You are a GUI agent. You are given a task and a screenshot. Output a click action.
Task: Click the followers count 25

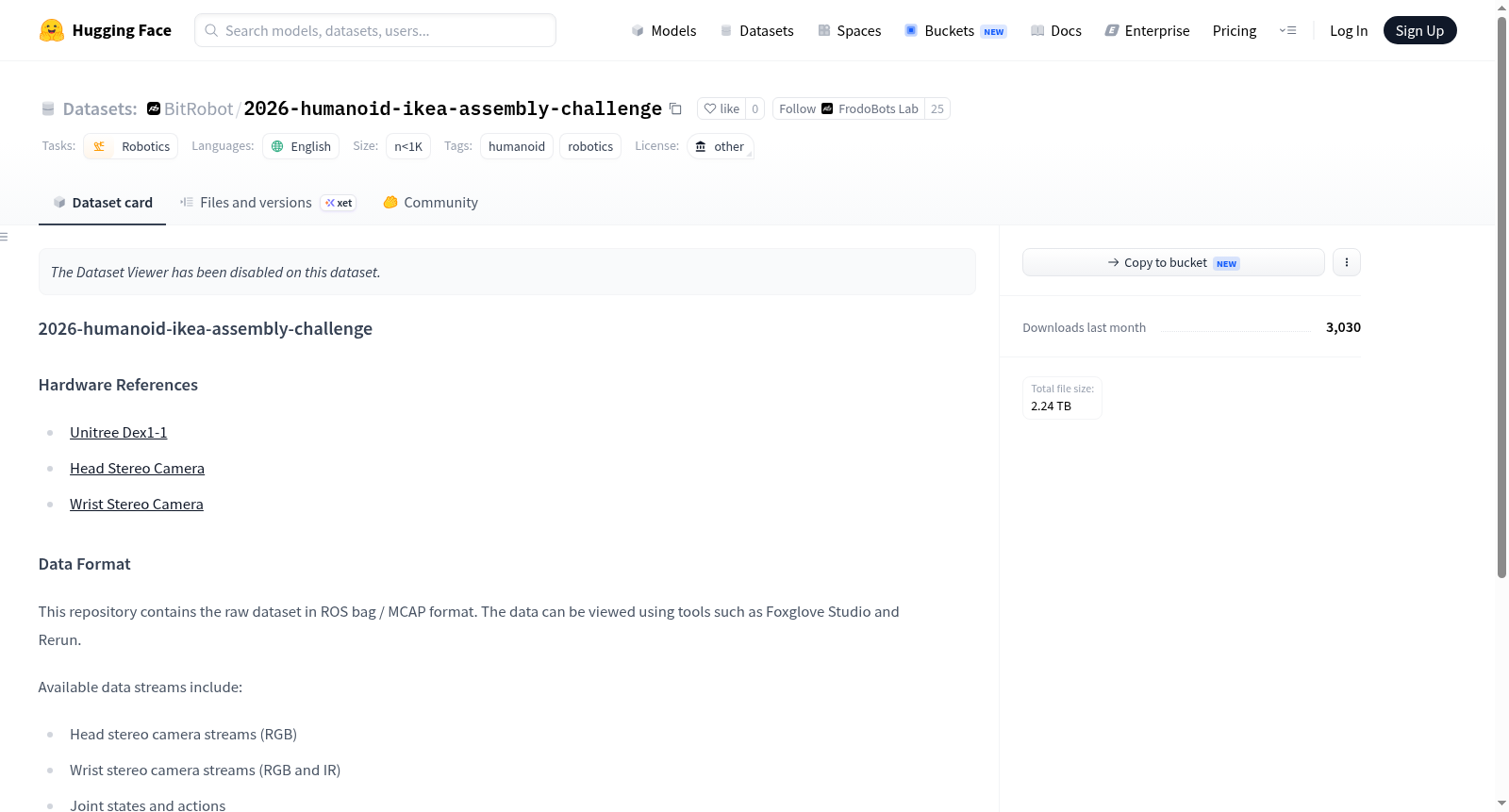(937, 108)
